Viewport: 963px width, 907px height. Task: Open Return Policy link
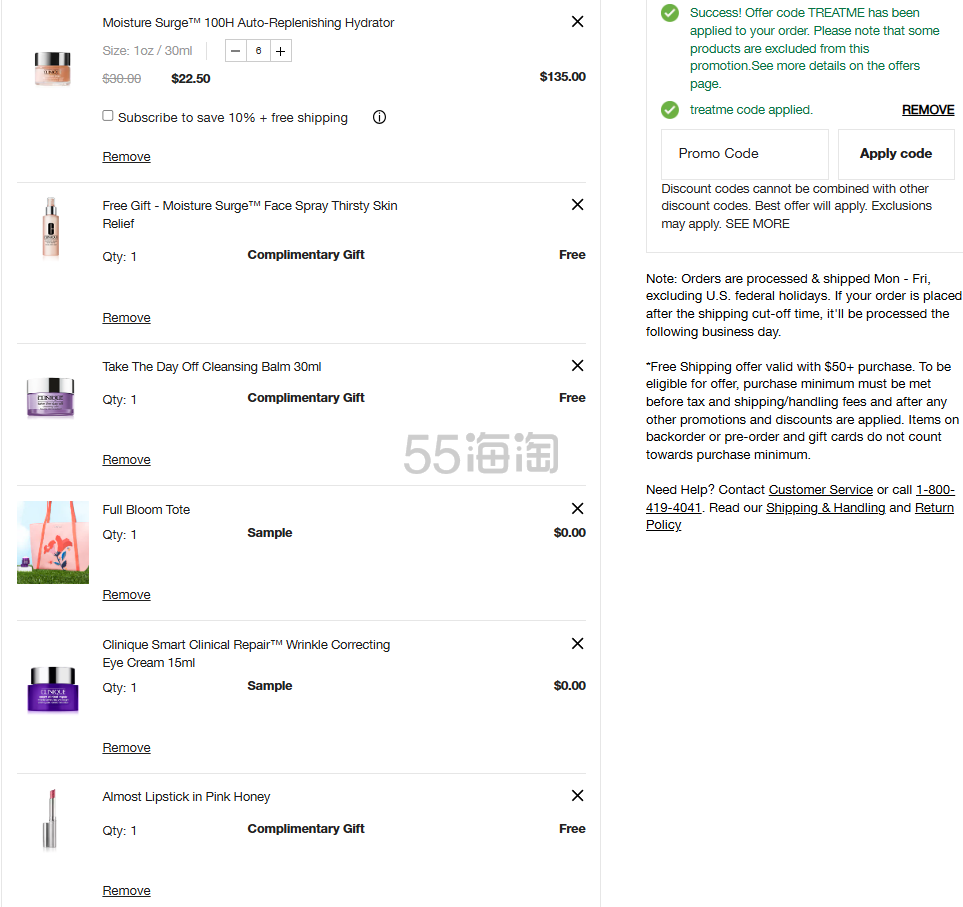coord(800,516)
